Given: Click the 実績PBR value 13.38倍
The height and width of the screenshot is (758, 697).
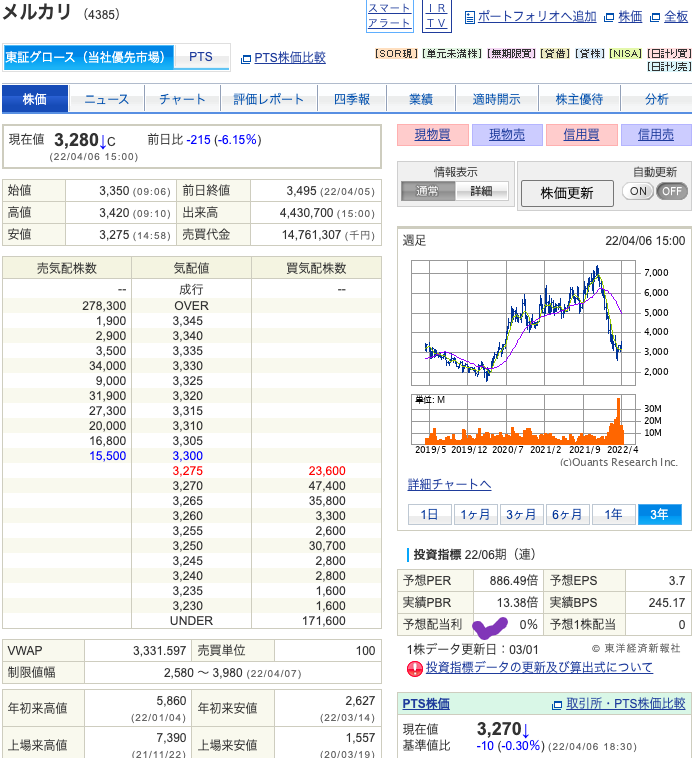Looking at the screenshot, I should pyautogui.click(x=517, y=603).
